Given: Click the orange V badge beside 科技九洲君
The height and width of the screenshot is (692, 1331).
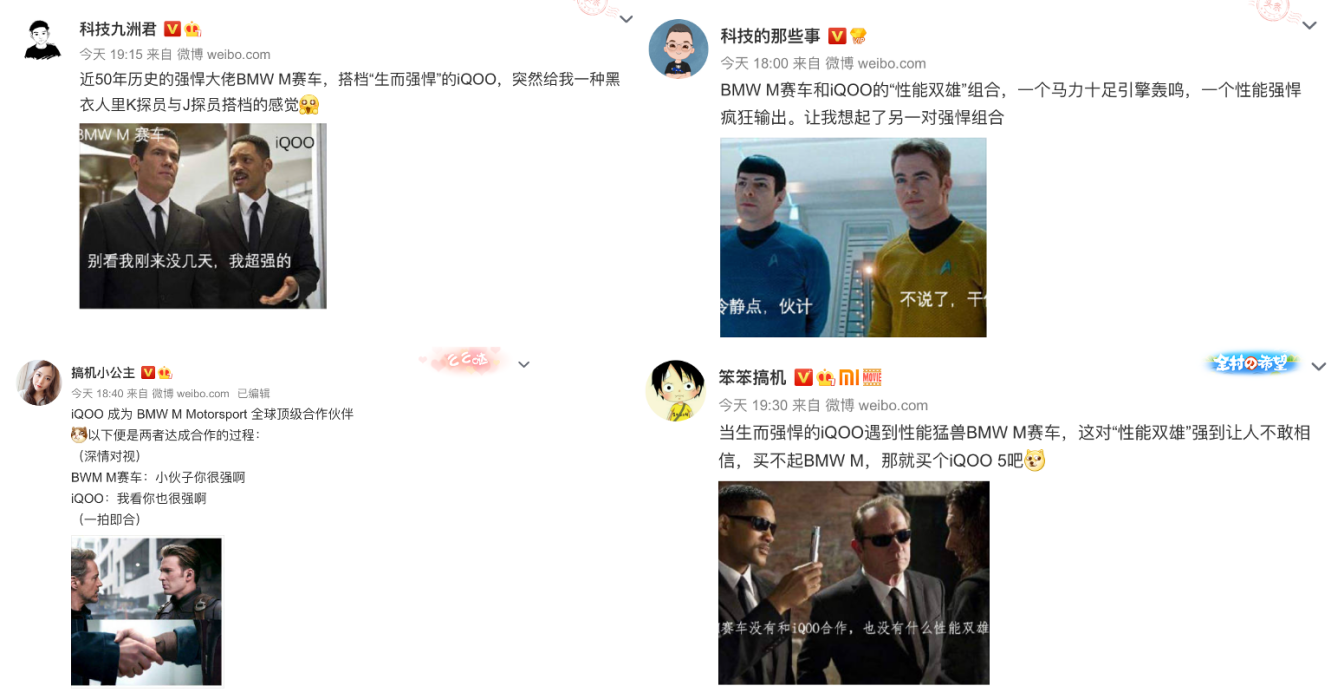Looking at the screenshot, I should 171,29.
